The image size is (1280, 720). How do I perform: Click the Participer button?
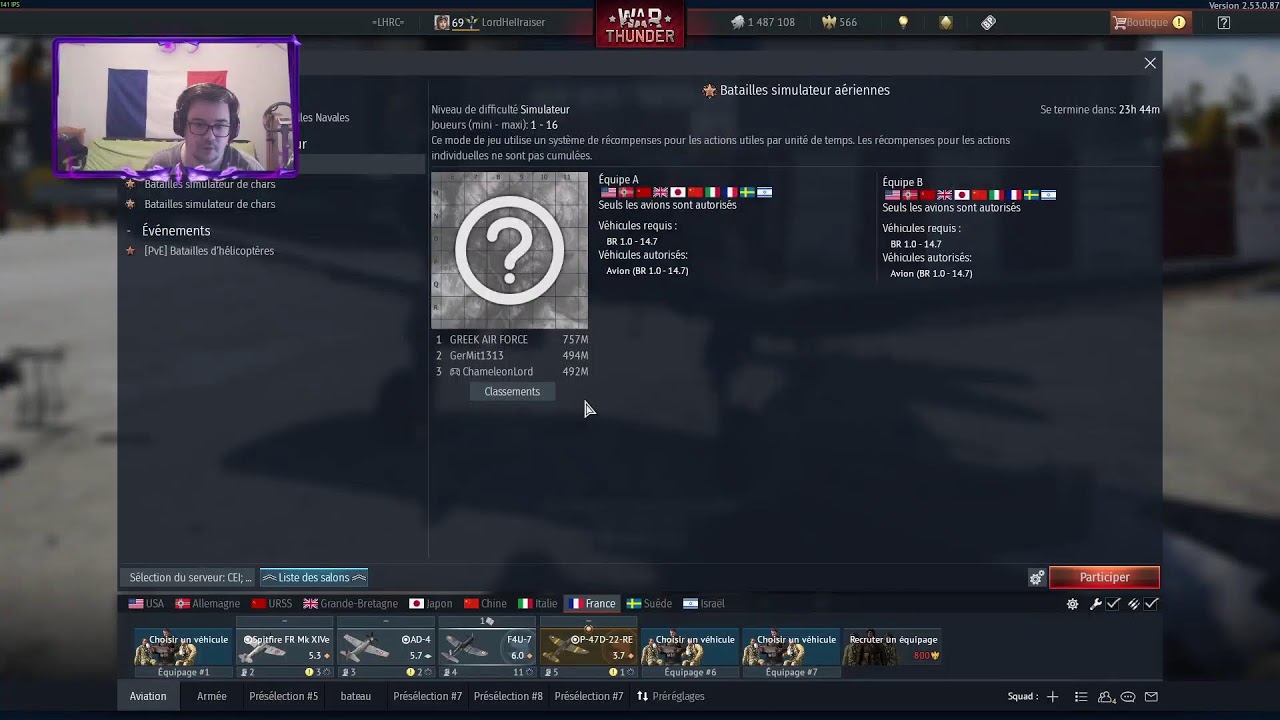[x=1104, y=577]
